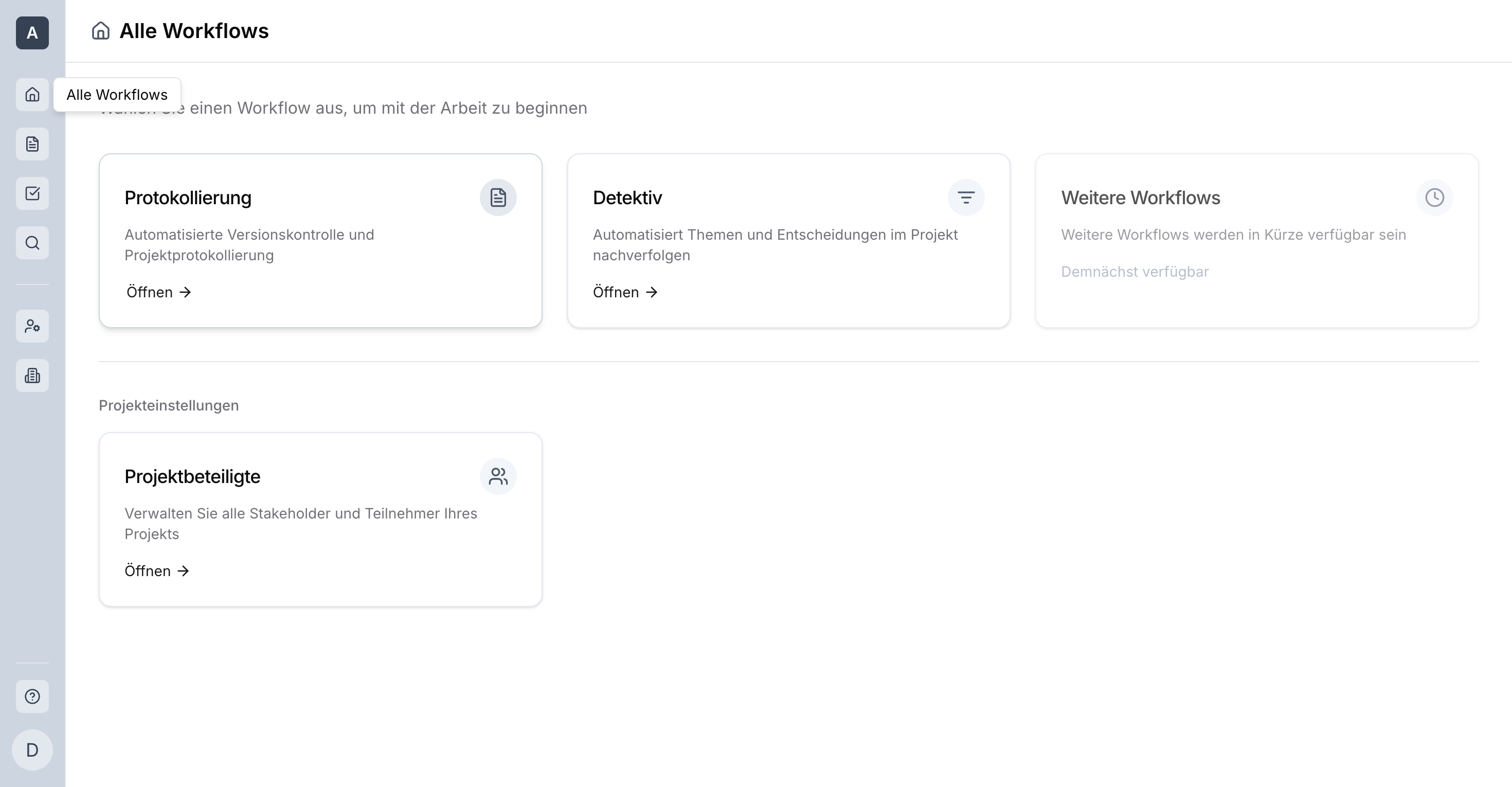Click the Weitere Workflows card title

tap(1140, 198)
